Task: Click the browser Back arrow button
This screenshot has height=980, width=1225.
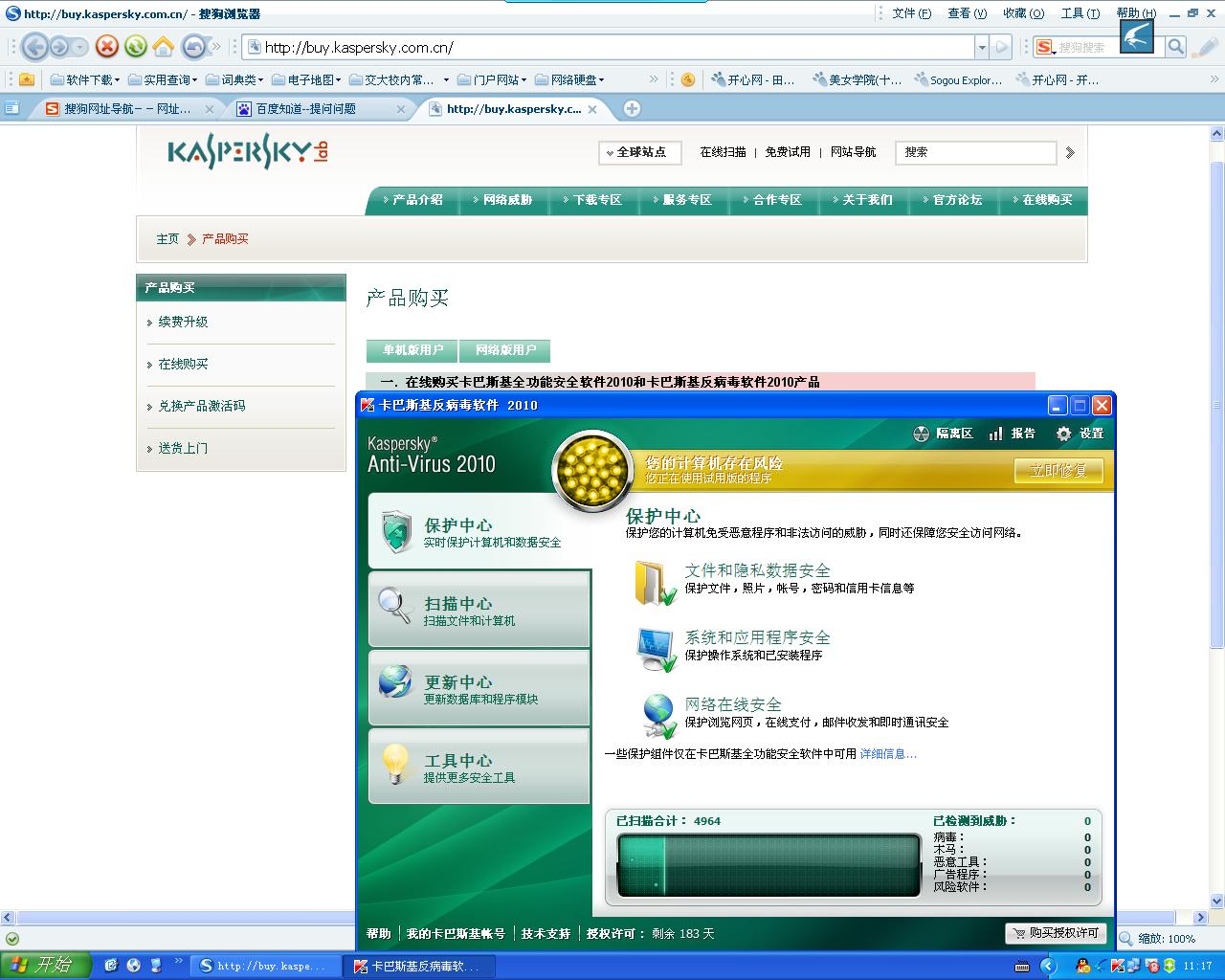Action: (x=34, y=46)
